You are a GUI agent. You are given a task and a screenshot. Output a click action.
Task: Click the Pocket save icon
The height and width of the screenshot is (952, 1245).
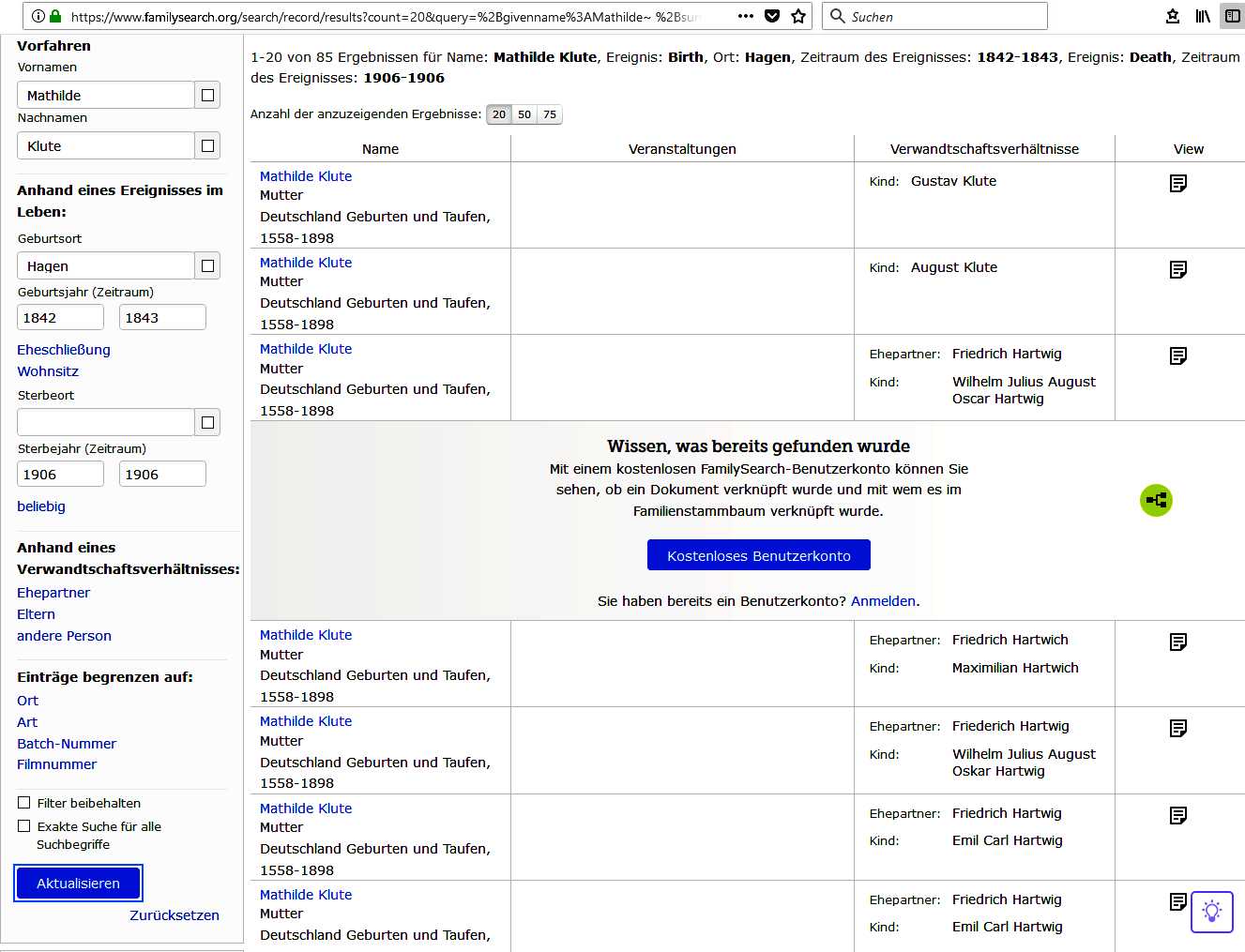[x=772, y=16]
